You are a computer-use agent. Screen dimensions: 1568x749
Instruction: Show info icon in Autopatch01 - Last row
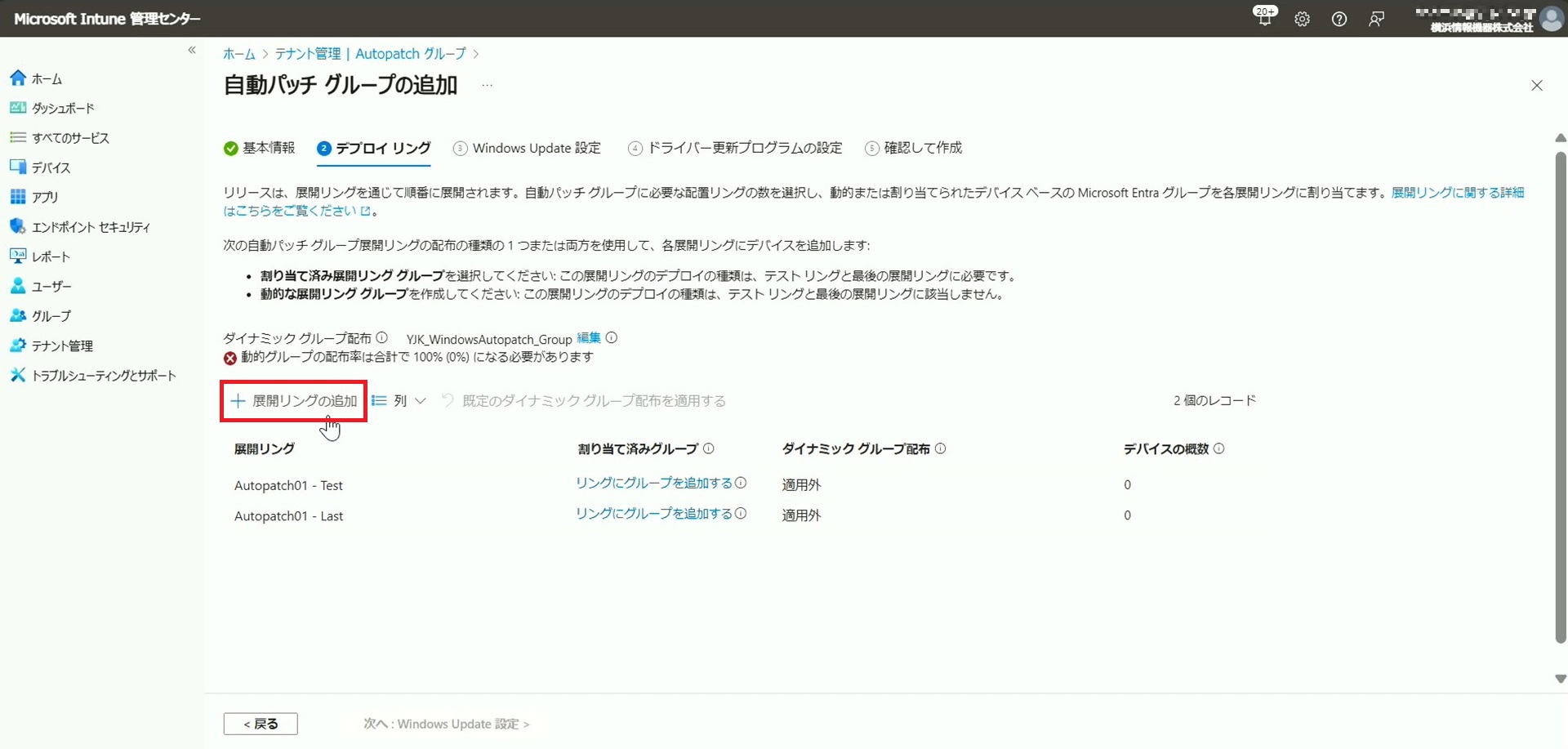click(x=741, y=513)
